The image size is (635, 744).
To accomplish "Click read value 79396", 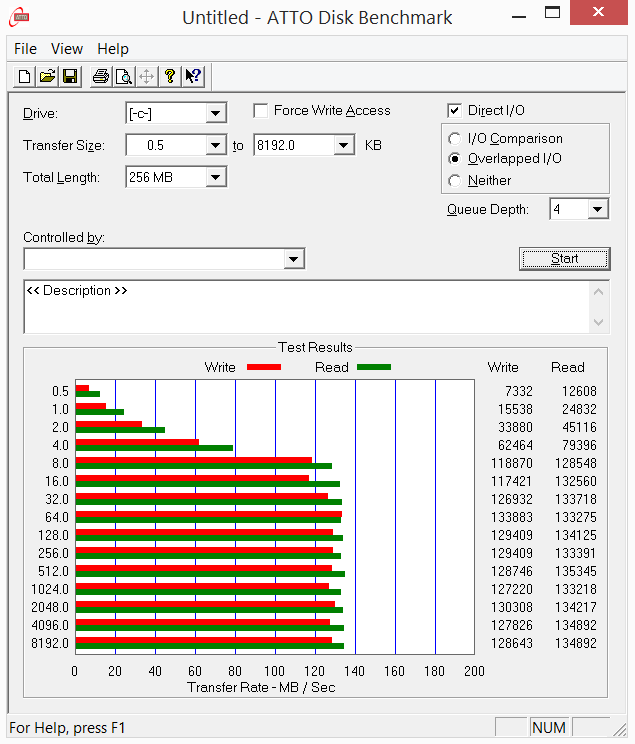I will coord(579,446).
